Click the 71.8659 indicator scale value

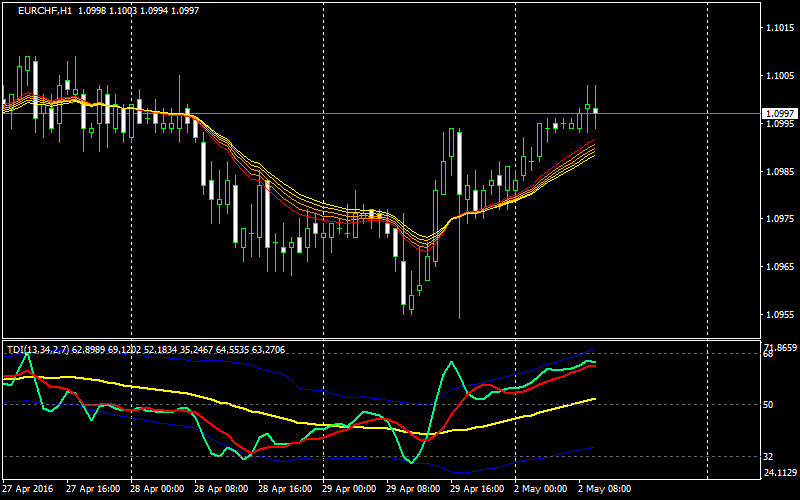click(x=780, y=347)
